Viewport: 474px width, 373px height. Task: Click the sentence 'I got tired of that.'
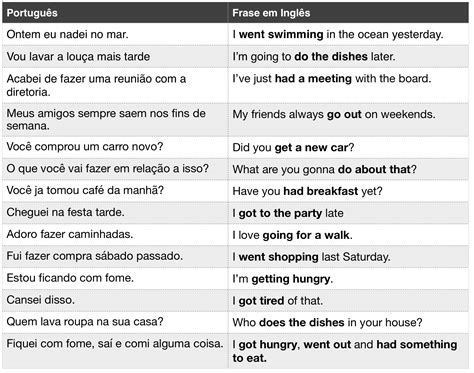pyautogui.click(x=278, y=301)
